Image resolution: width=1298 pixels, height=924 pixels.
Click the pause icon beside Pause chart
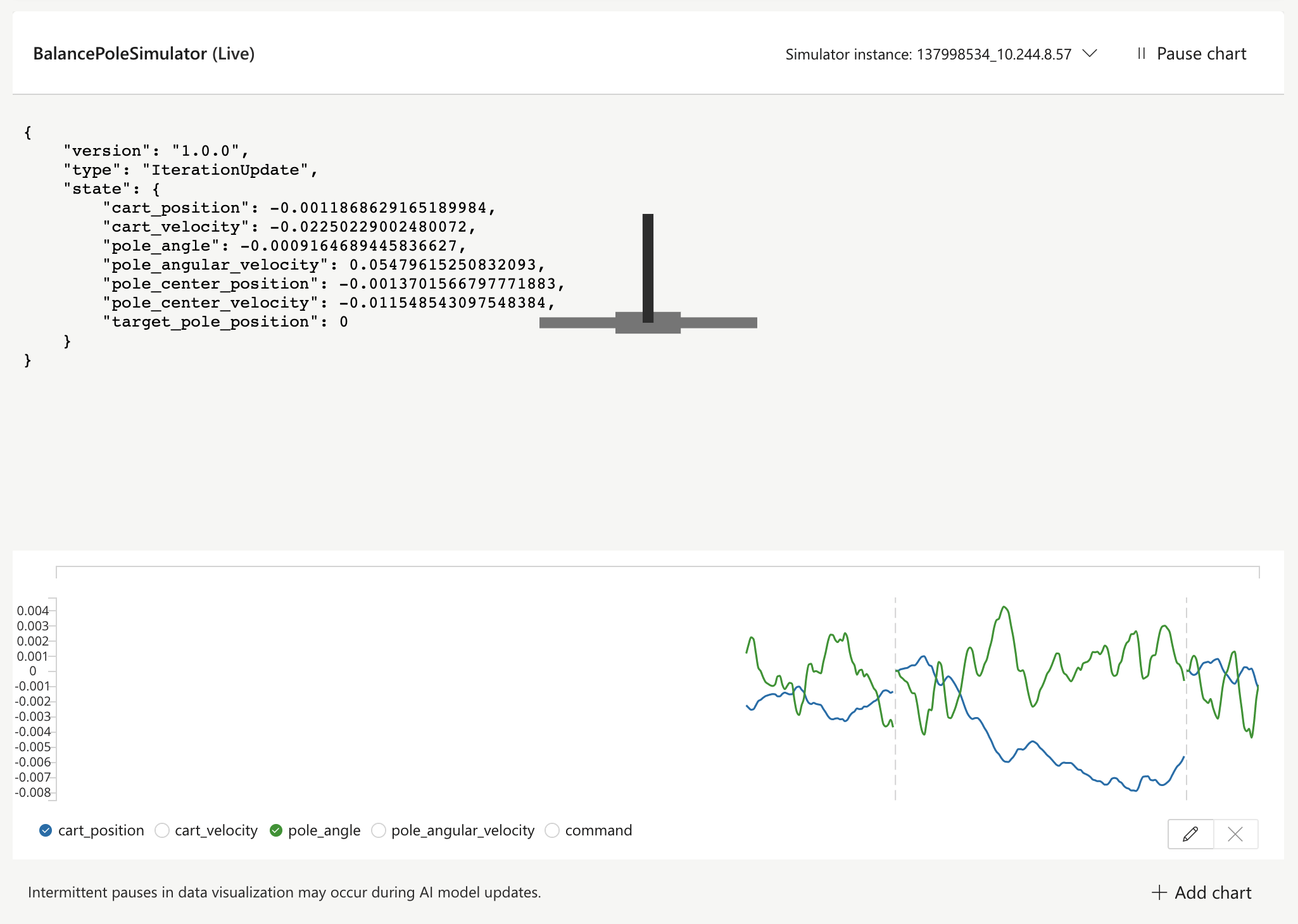(x=1141, y=54)
